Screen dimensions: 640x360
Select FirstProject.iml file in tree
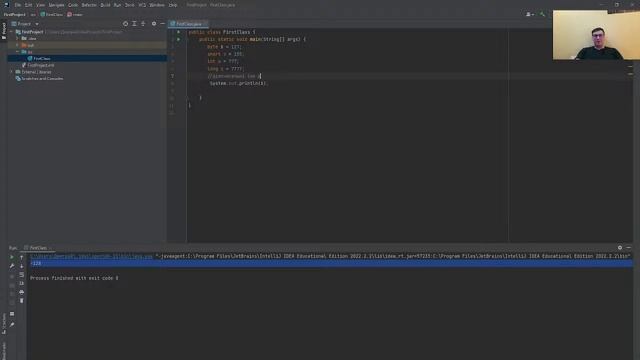(x=40, y=65)
